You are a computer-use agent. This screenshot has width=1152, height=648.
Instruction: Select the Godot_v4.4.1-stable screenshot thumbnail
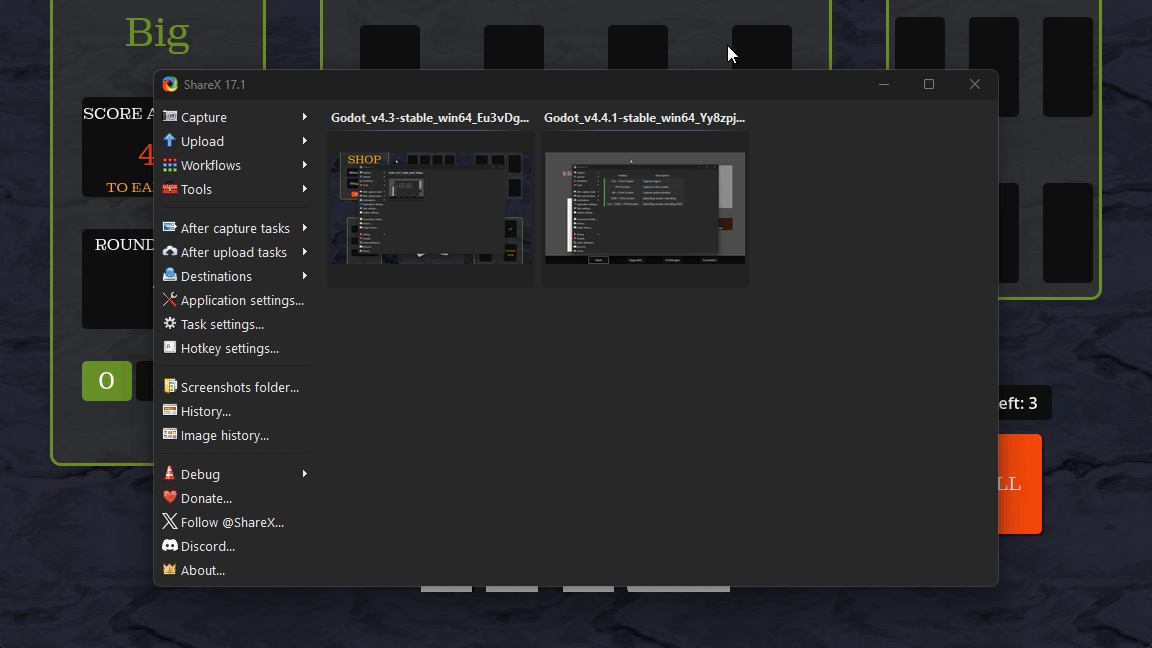645,208
